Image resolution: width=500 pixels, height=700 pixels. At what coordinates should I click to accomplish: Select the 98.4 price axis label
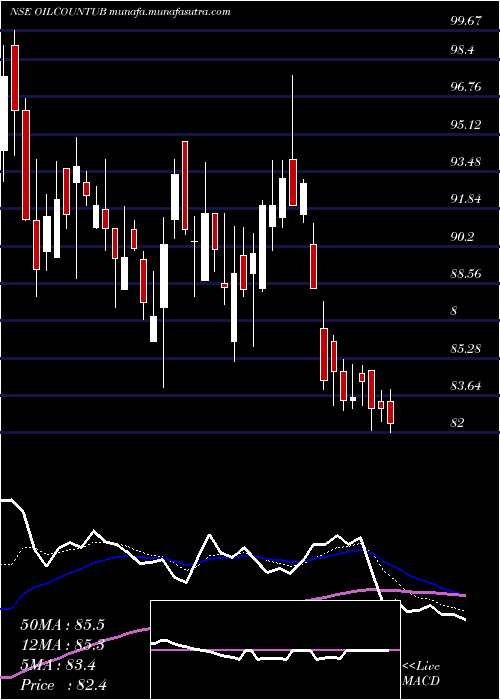pos(463,50)
